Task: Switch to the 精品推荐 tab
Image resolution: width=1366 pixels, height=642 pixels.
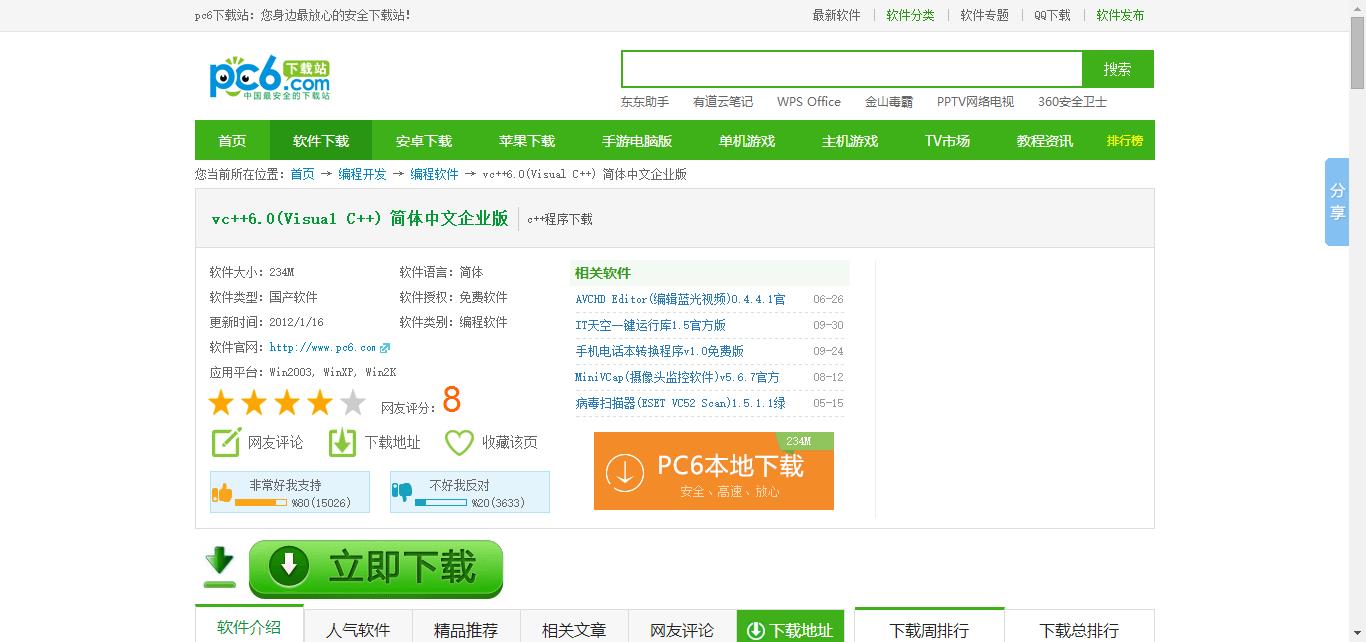Action: [466, 628]
